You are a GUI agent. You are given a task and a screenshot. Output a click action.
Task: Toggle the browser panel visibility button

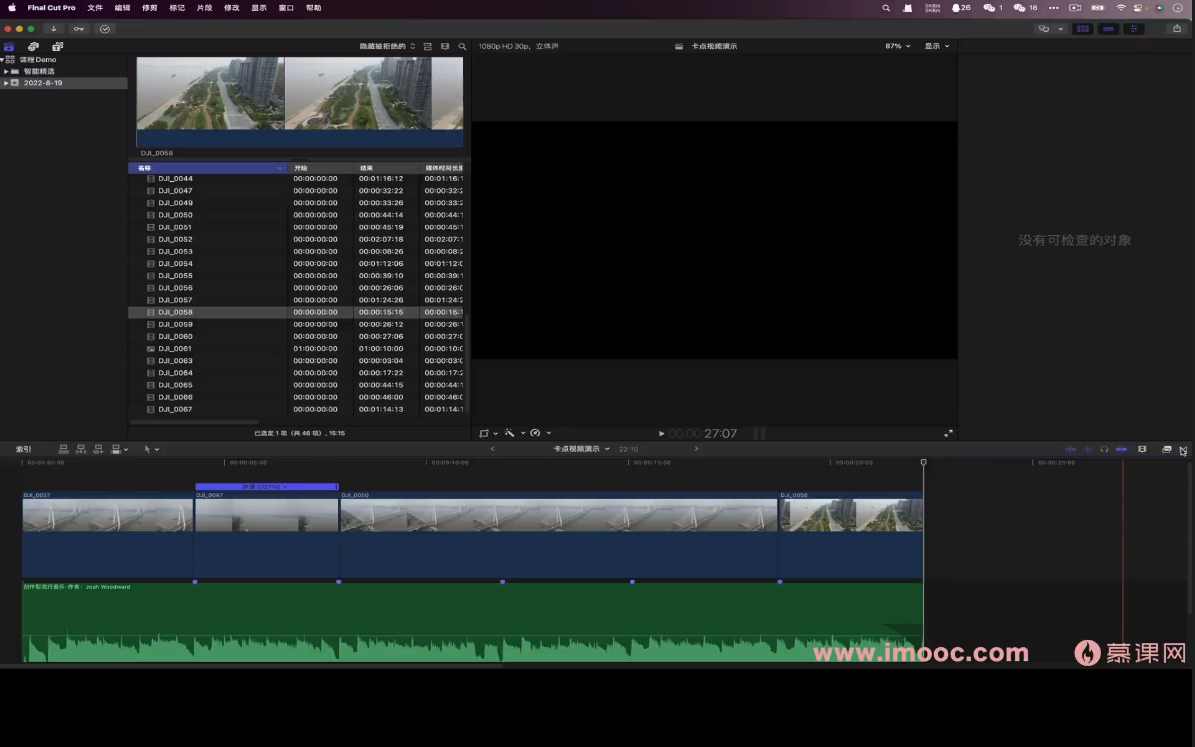coord(1082,29)
